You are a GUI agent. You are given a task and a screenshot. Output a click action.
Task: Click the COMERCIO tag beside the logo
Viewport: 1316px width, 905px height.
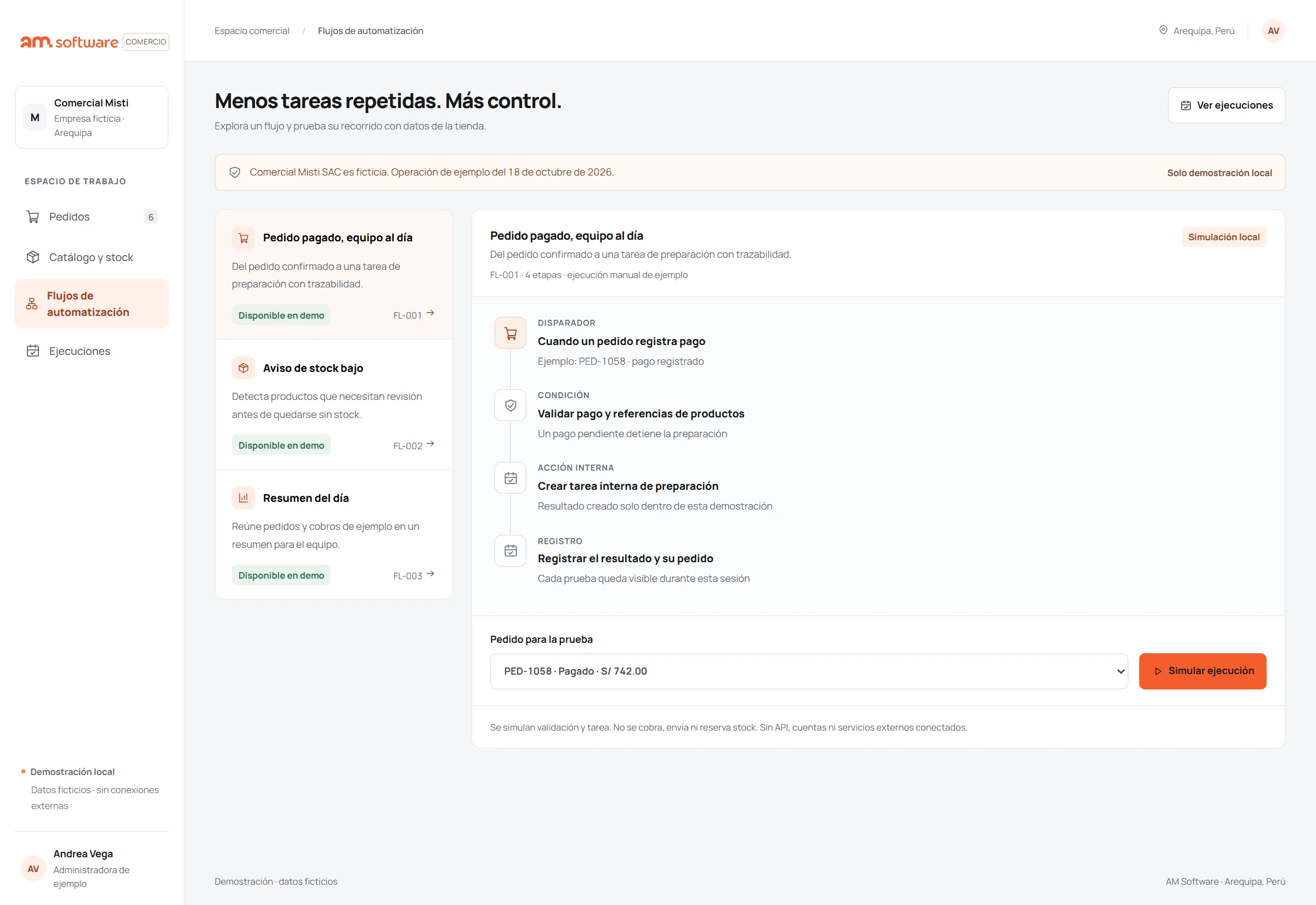click(146, 42)
